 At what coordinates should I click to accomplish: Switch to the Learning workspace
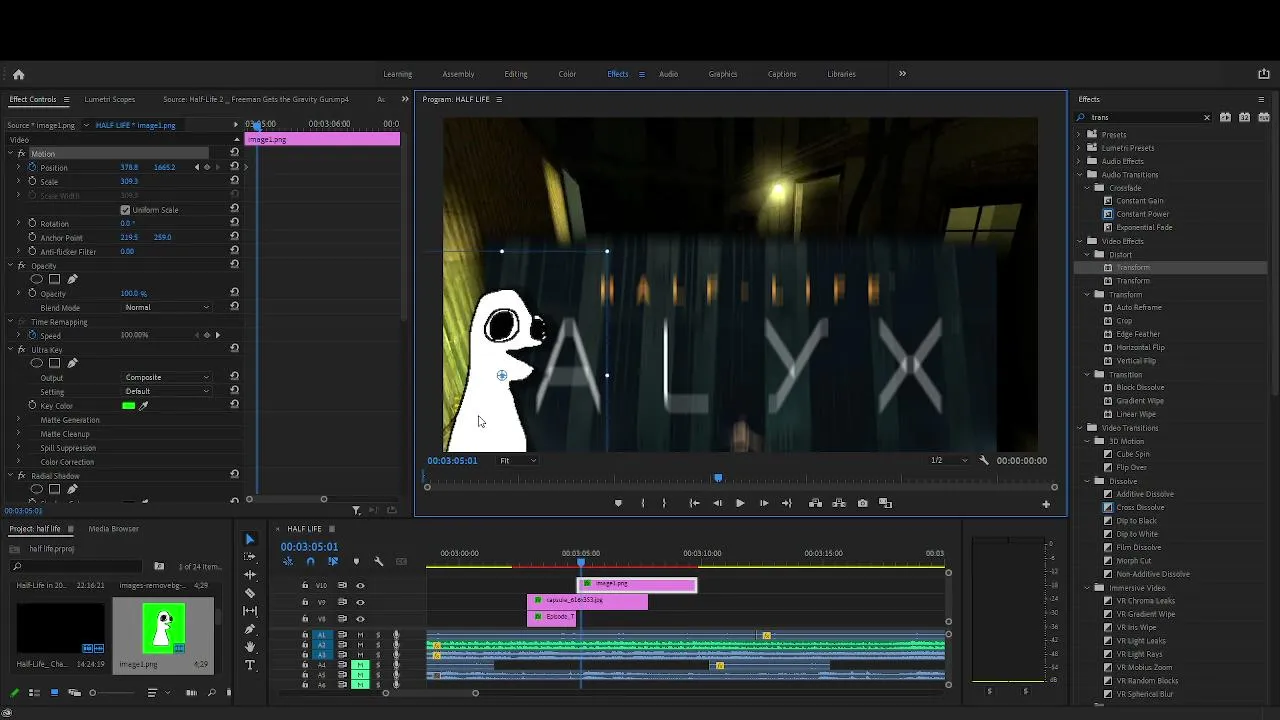click(398, 74)
